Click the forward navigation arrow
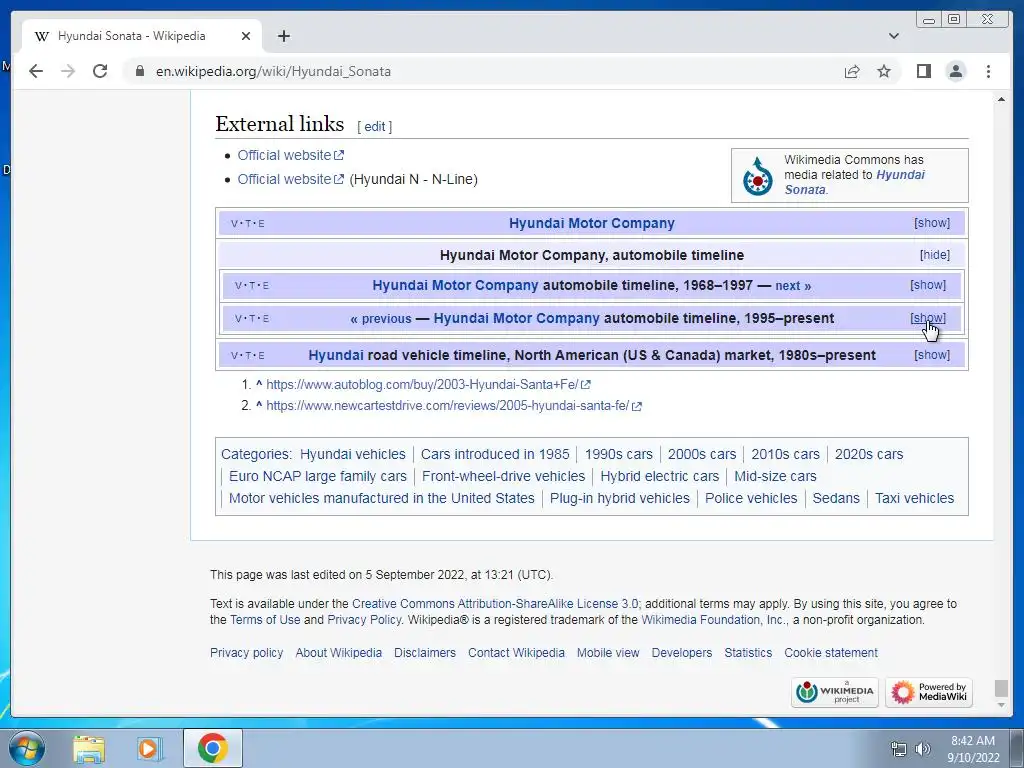The height and width of the screenshot is (768, 1024). [x=68, y=71]
